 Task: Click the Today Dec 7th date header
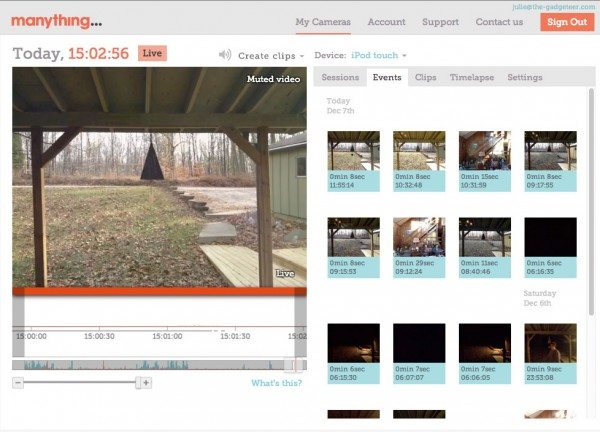[x=340, y=106]
